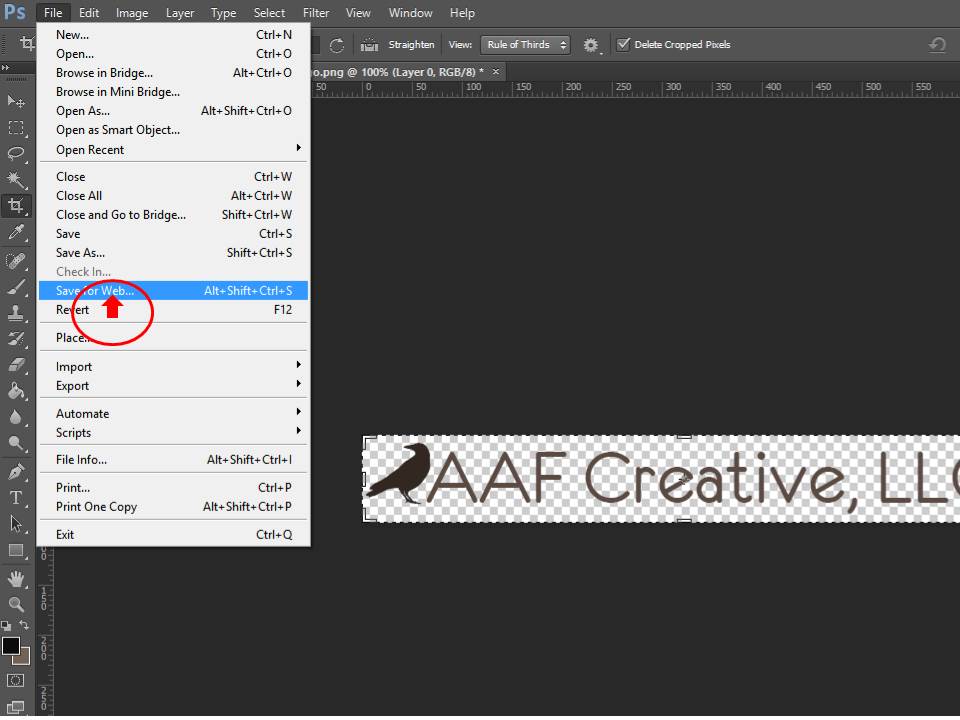Screen dimensions: 960x720
Task: Toggle Delete Cropped Pixels checkbox
Action: click(623, 44)
